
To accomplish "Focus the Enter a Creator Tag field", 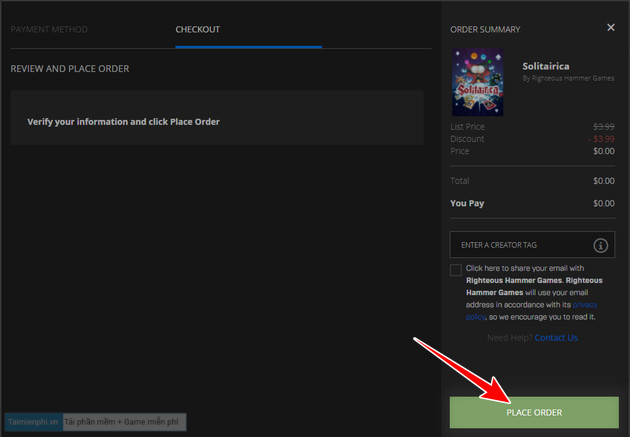I will tap(520, 245).
